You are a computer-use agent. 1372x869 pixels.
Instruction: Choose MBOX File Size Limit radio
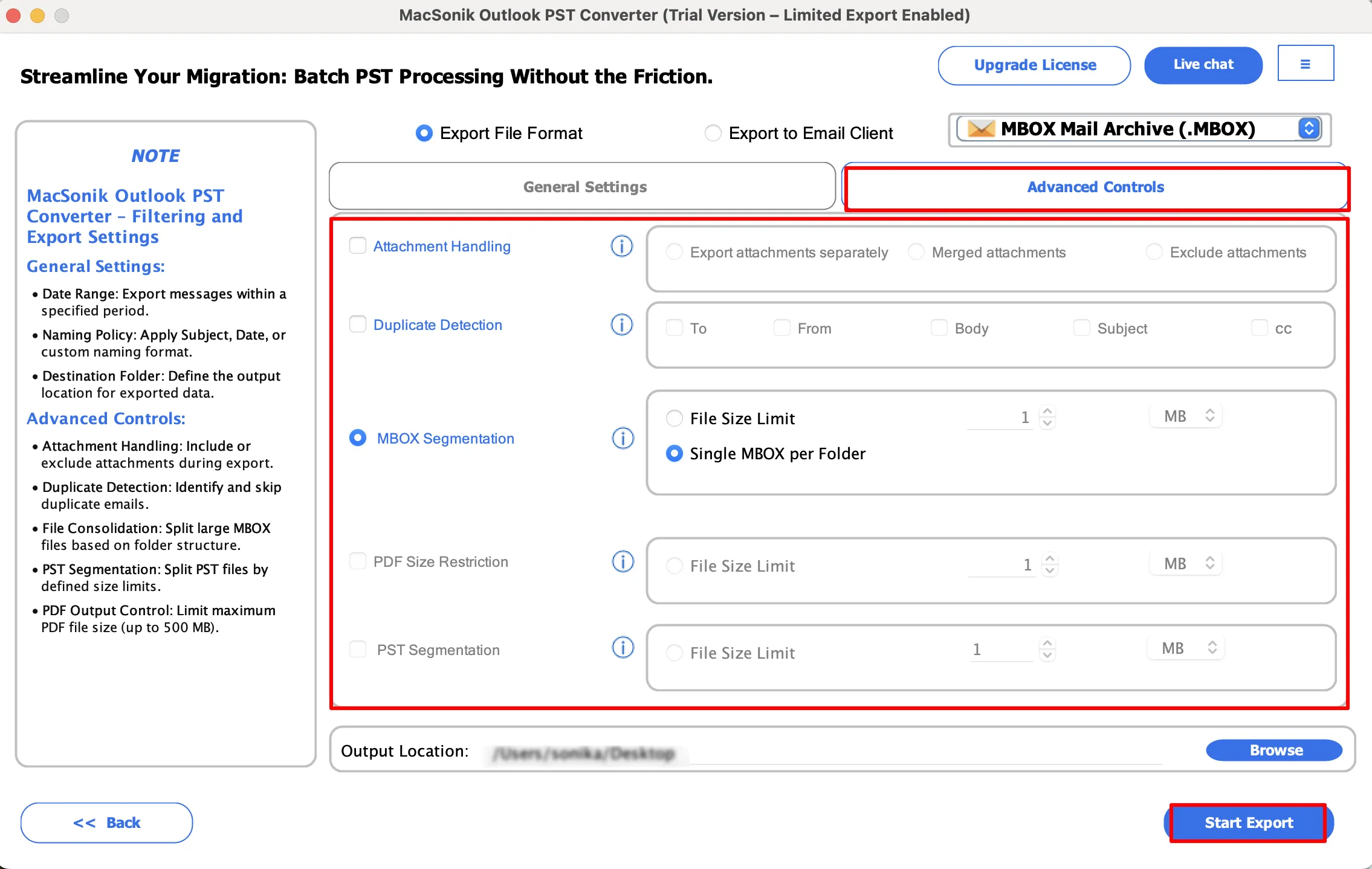point(674,418)
